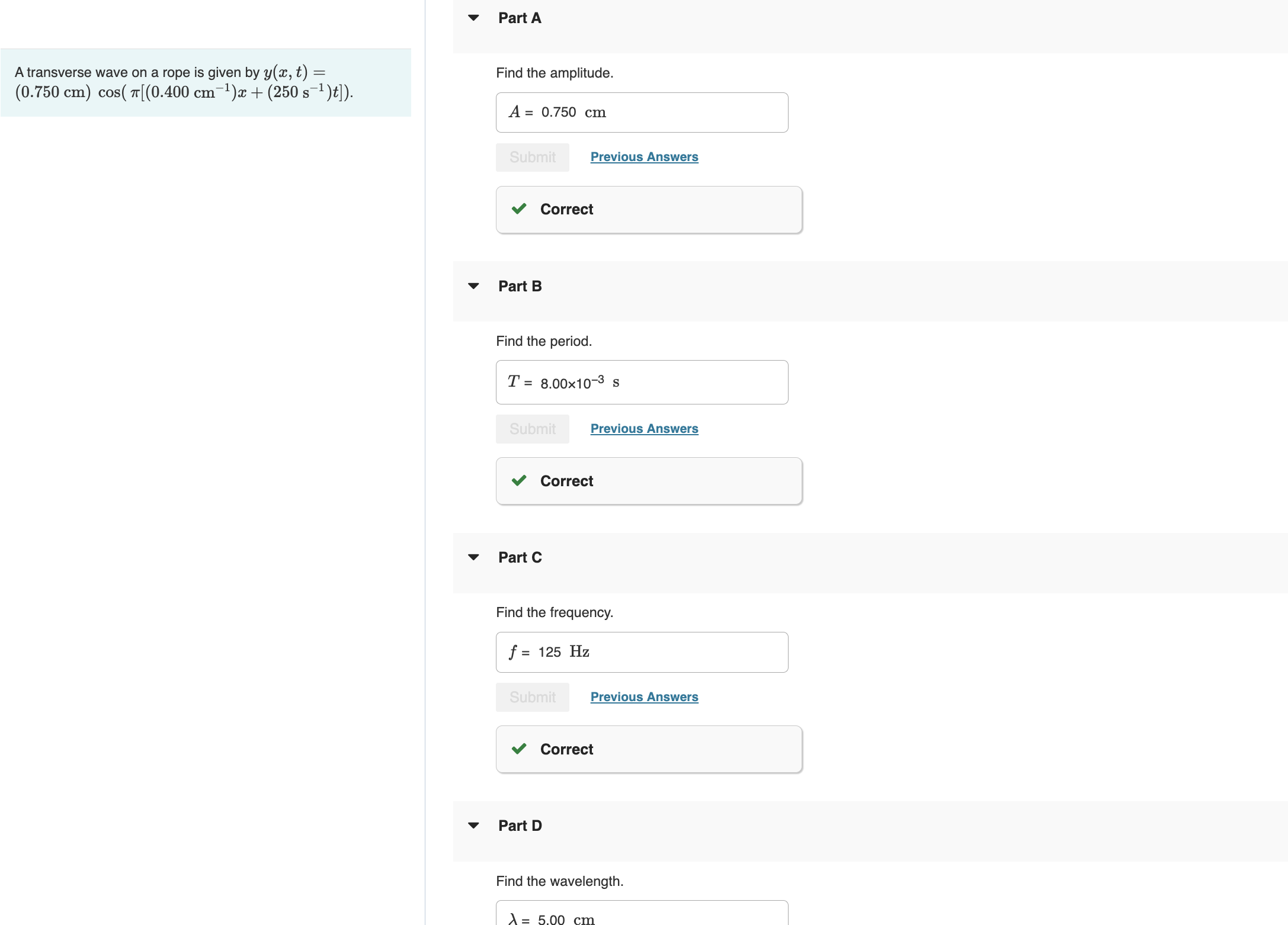Click the Part D heading
1288x925 pixels.
coord(520,826)
